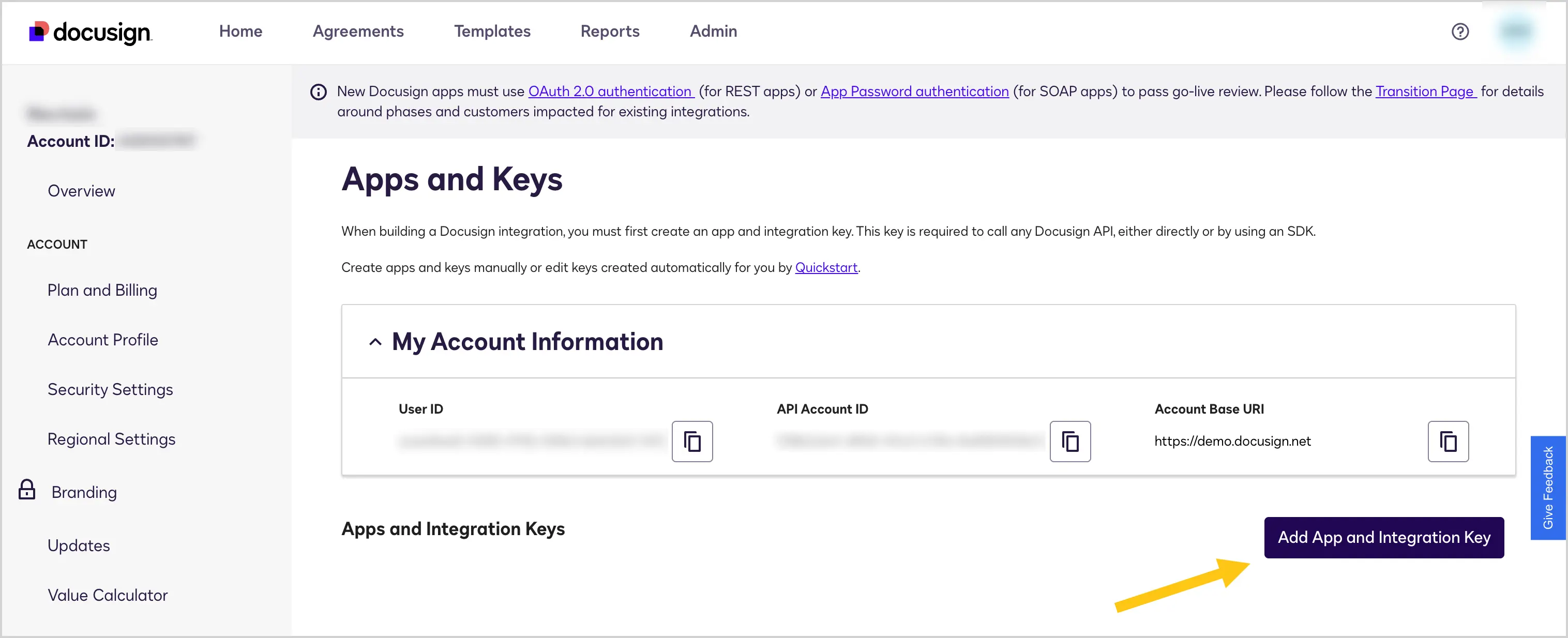Open Plan and Billing settings
Screen dimensions: 1568x638
tap(102, 291)
